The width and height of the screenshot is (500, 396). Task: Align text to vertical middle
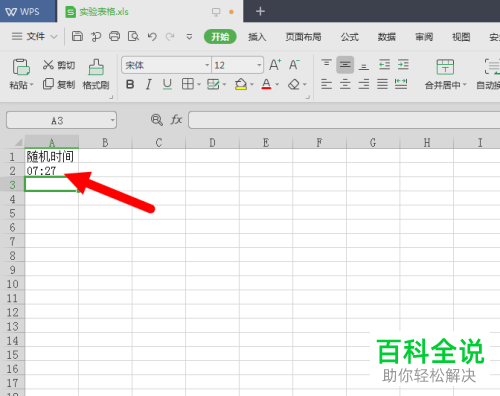click(345, 64)
